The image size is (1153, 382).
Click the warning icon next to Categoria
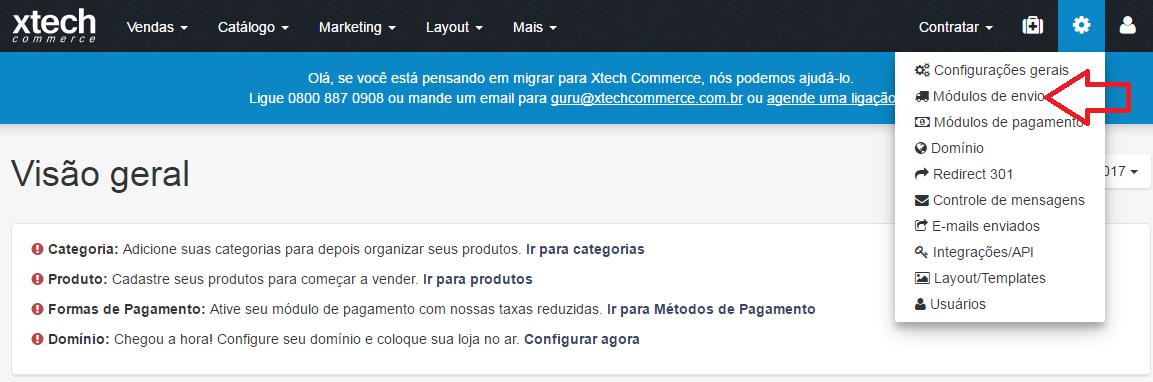(x=38, y=249)
